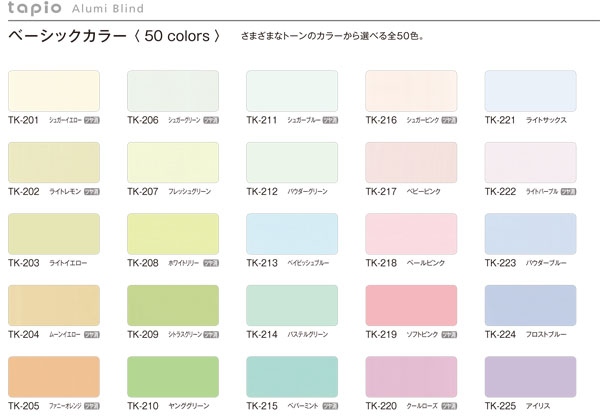Click the badge beside TK-209 label
The width and height of the screenshot is (600, 420).
212,335
